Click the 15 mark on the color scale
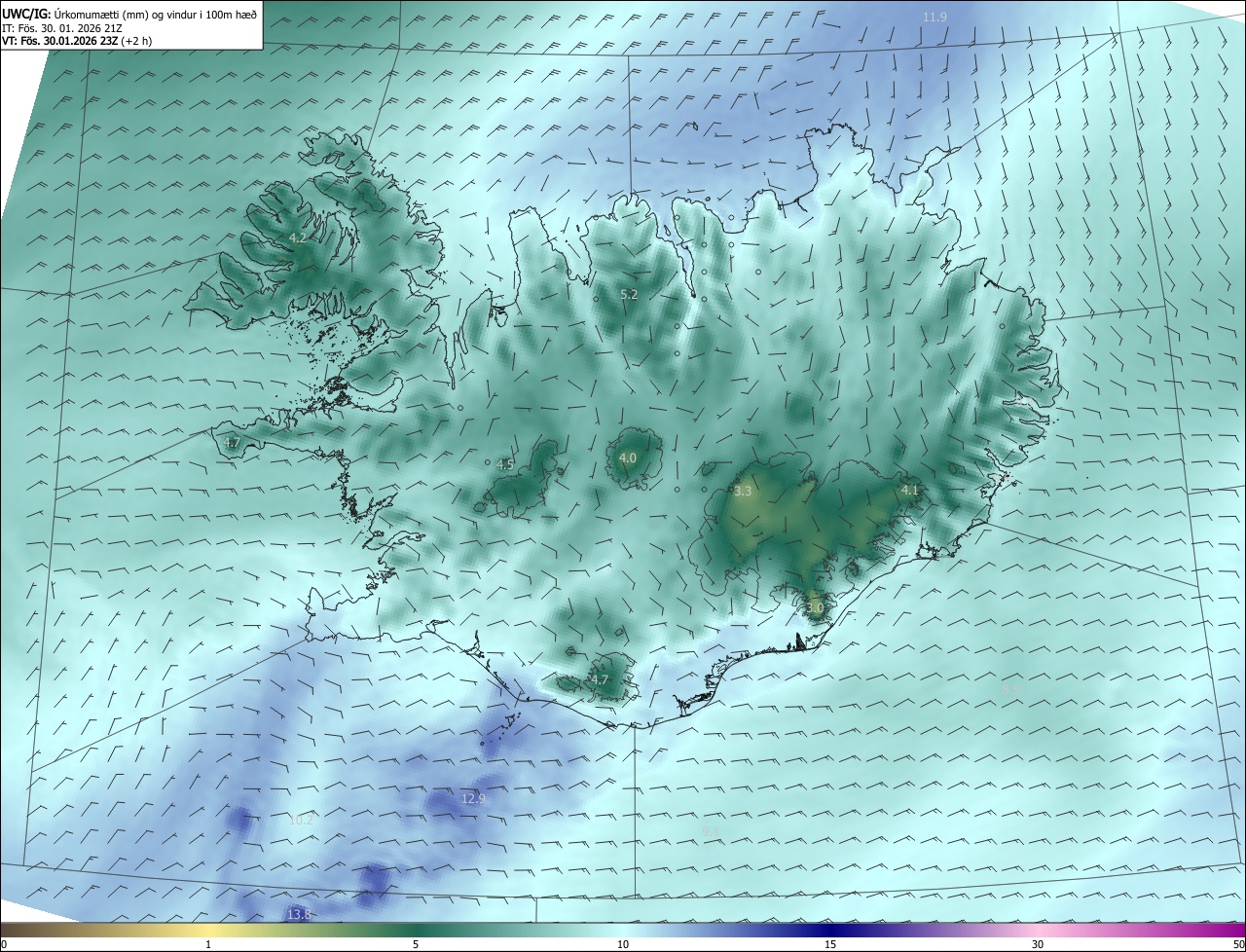 830,944
